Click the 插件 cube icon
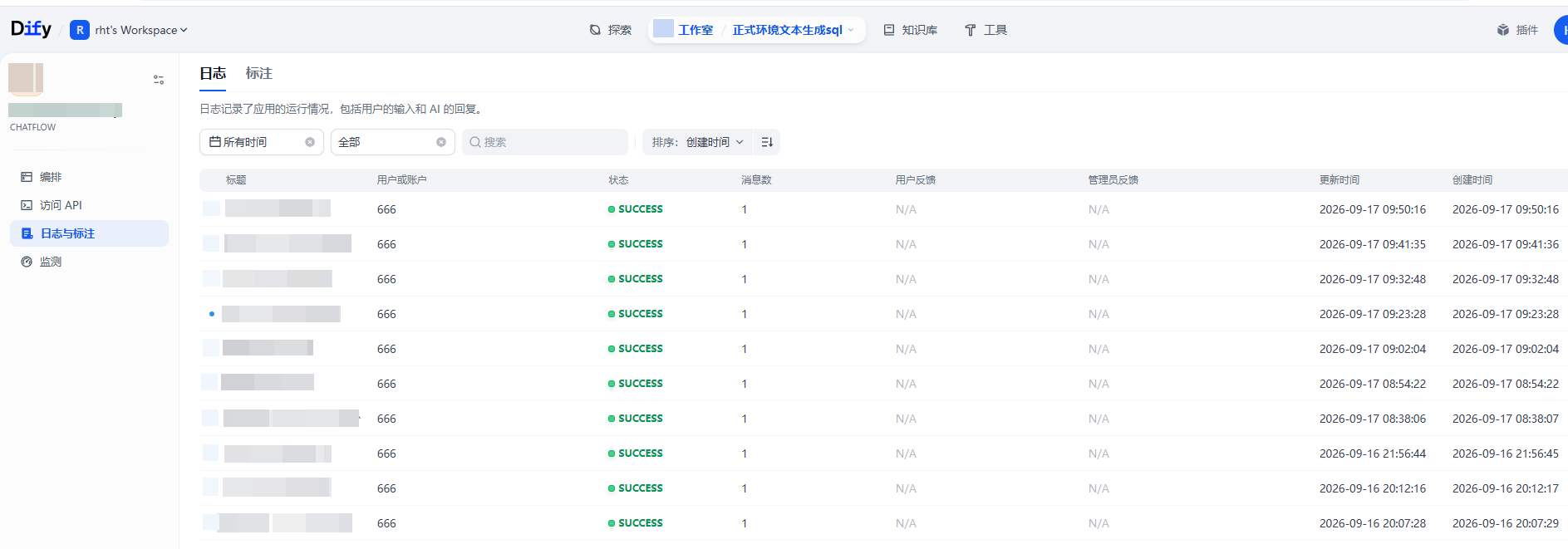This screenshot has height=549, width=1568. click(x=1503, y=30)
